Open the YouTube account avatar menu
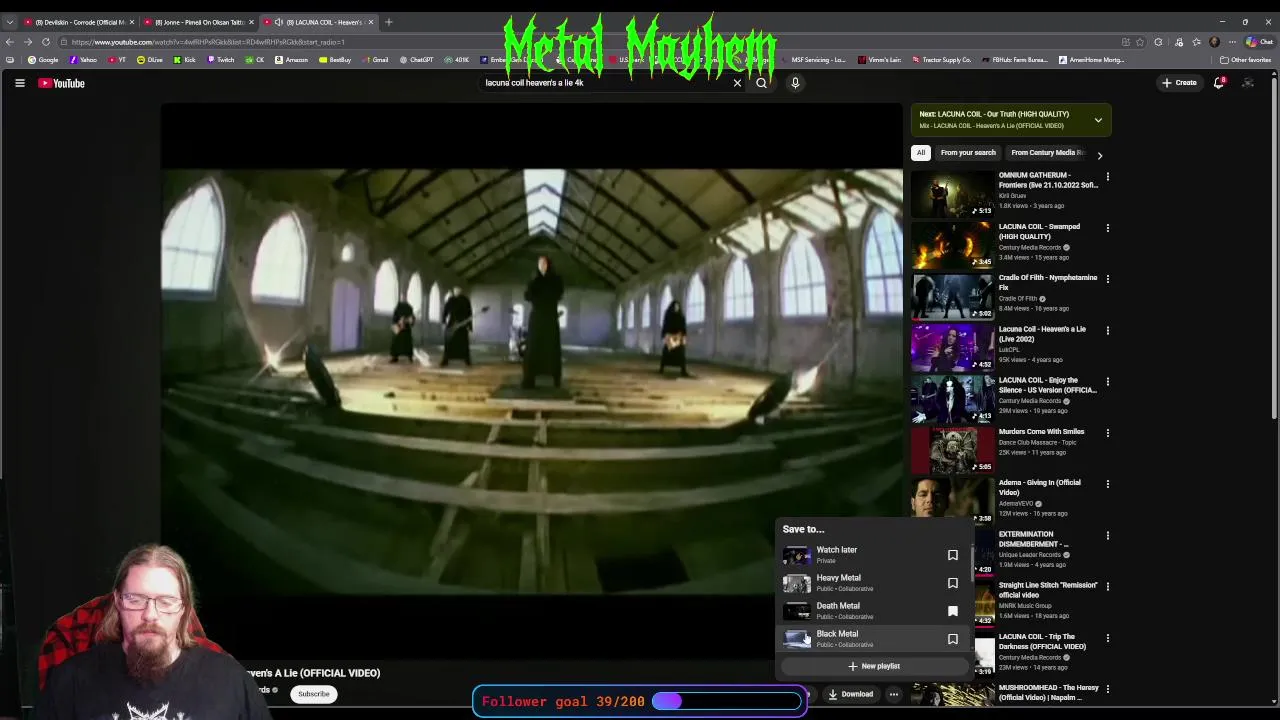Viewport: 1280px width, 720px height. point(1248,83)
